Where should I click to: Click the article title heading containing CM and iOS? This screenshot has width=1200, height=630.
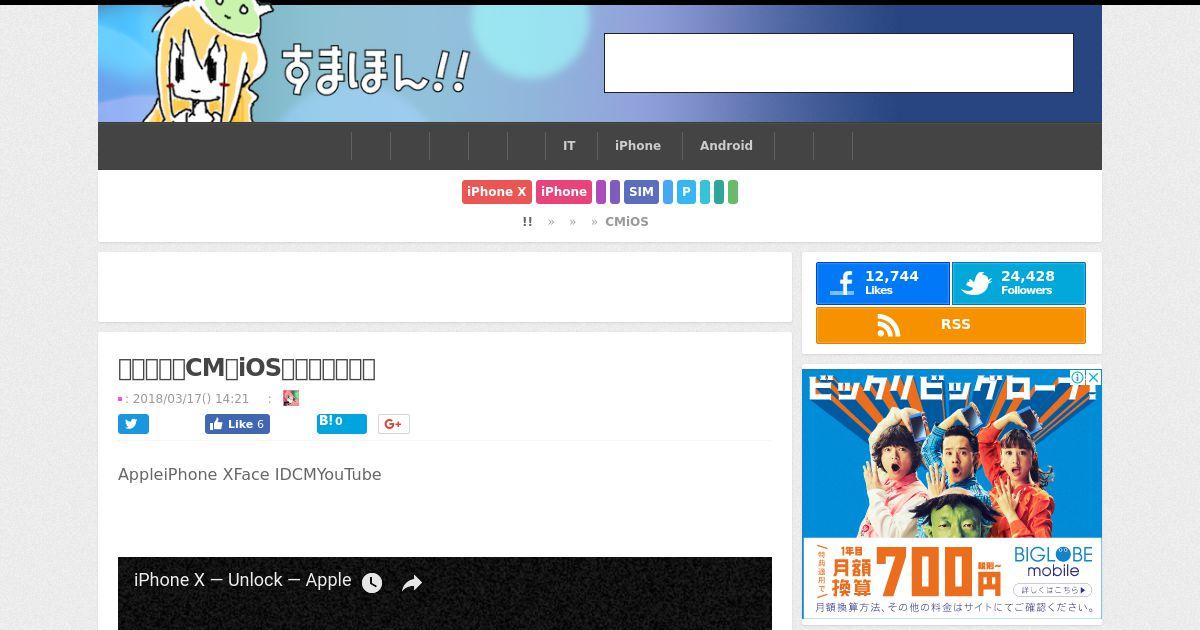click(247, 368)
